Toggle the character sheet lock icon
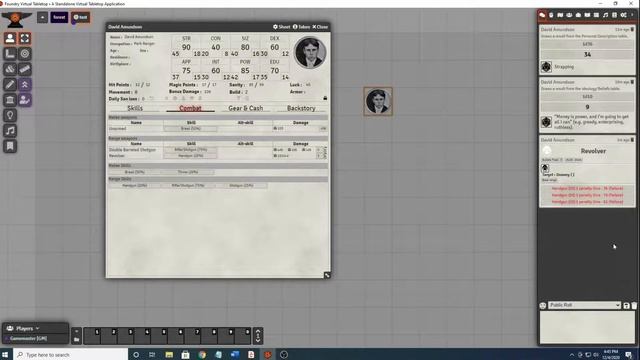This screenshot has width=640, height=360. [325, 98]
